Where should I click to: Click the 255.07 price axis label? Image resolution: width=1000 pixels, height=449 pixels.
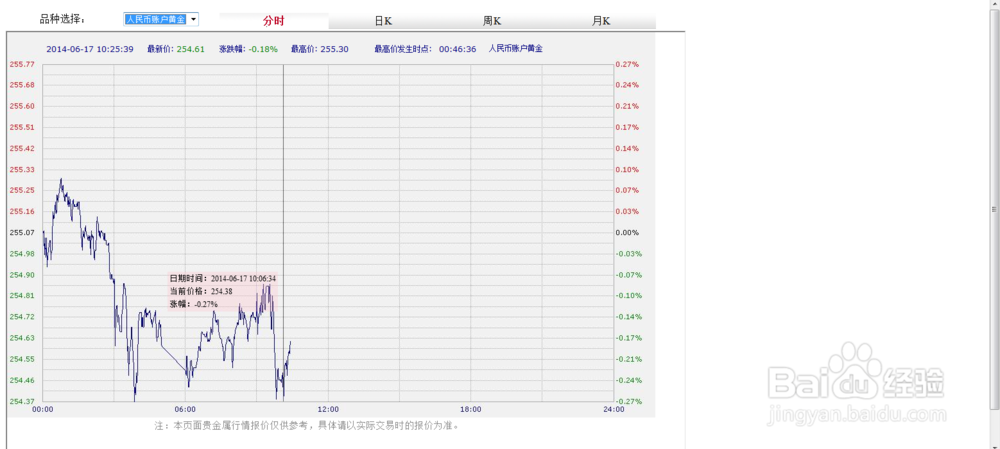click(x=22, y=233)
